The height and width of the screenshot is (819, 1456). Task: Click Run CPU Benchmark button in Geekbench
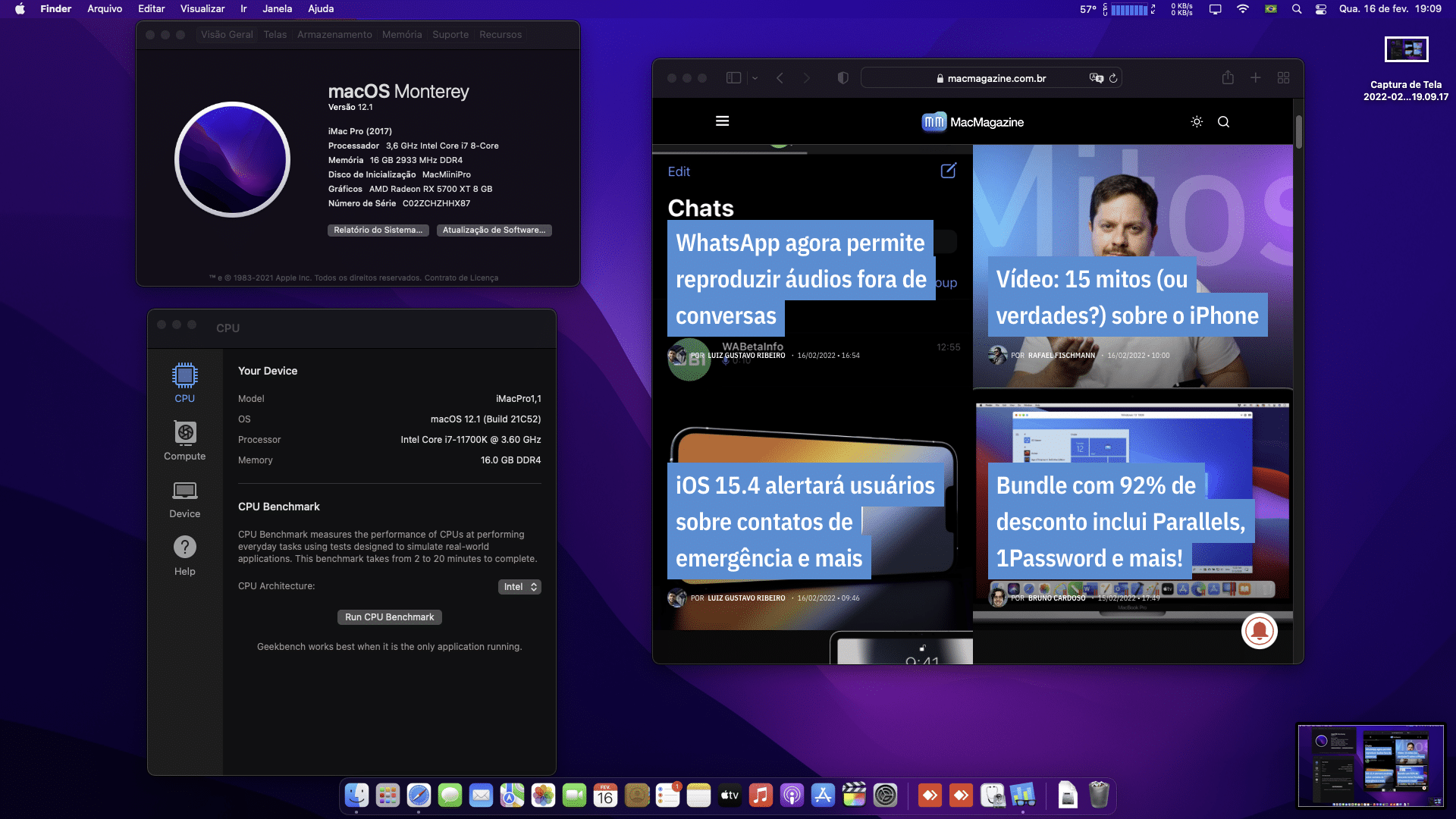389,617
